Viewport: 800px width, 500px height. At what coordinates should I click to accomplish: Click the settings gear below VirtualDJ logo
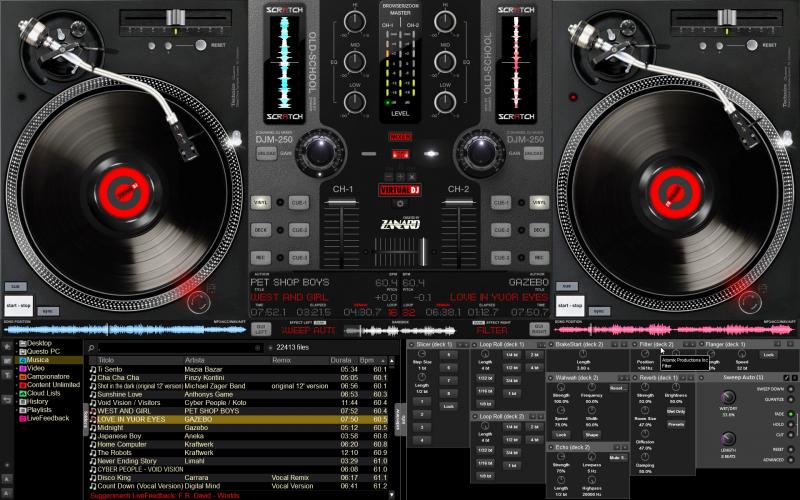[400, 204]
